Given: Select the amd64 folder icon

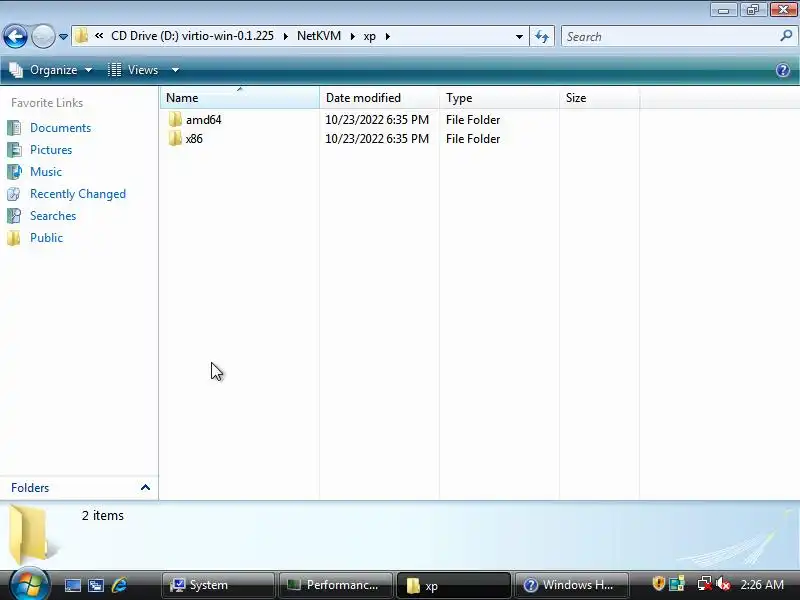Looking at the screenshot, I should (175, 119).
